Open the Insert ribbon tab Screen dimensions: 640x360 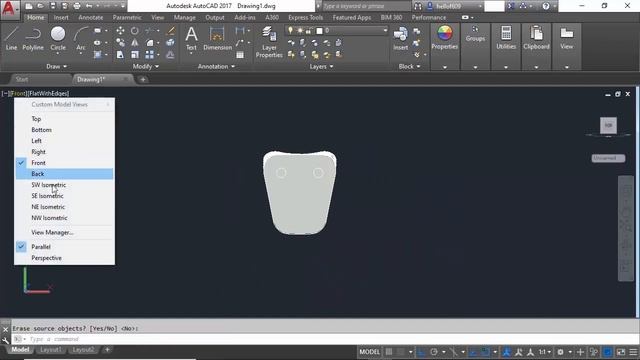click(61, 18)
